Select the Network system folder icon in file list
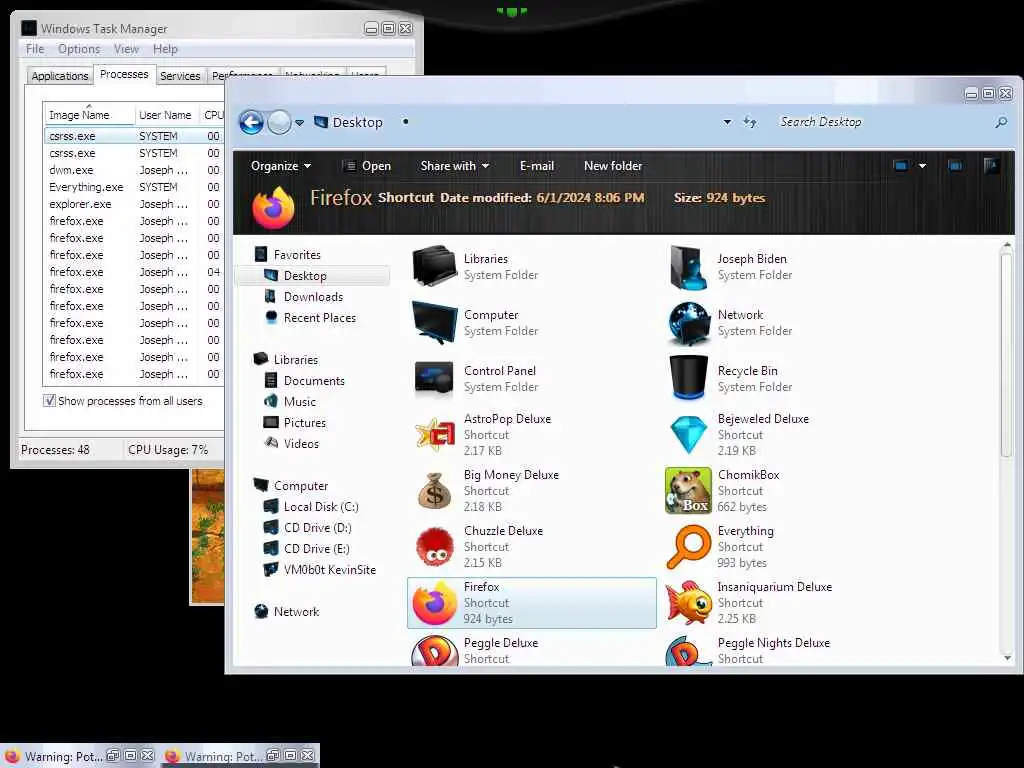 (688, 323)
